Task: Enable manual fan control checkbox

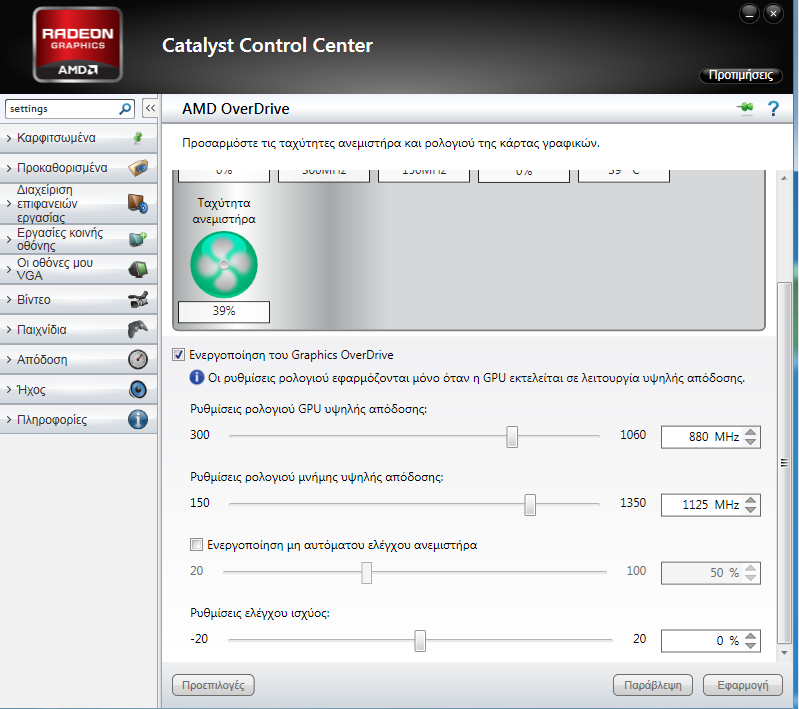Action: pos(196,545)
